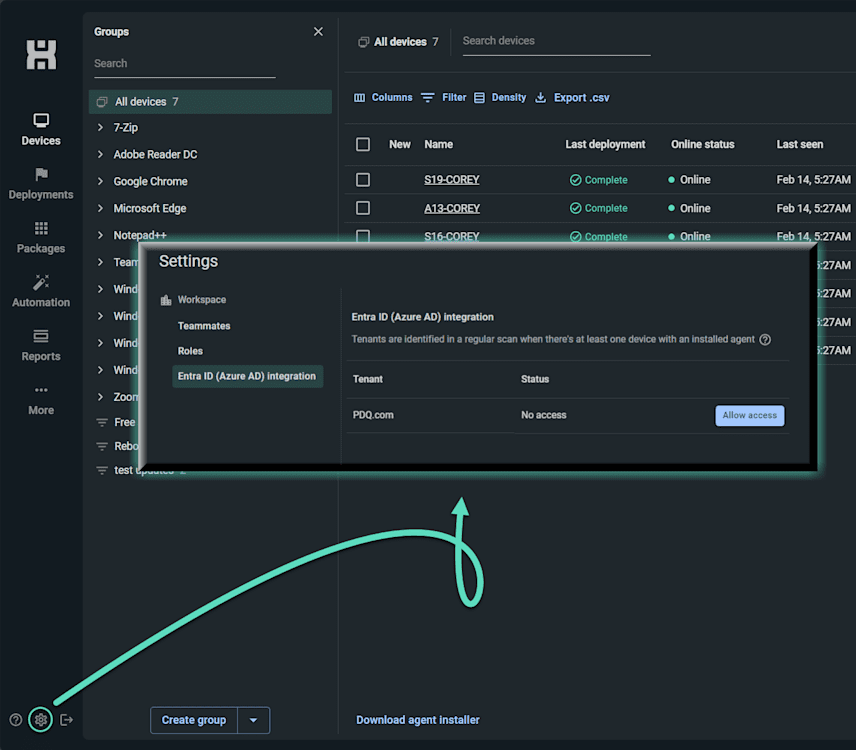Screen dimensions: 856x750
Task: Open Automation magic wand icon
Action: [x=41, y=282]
